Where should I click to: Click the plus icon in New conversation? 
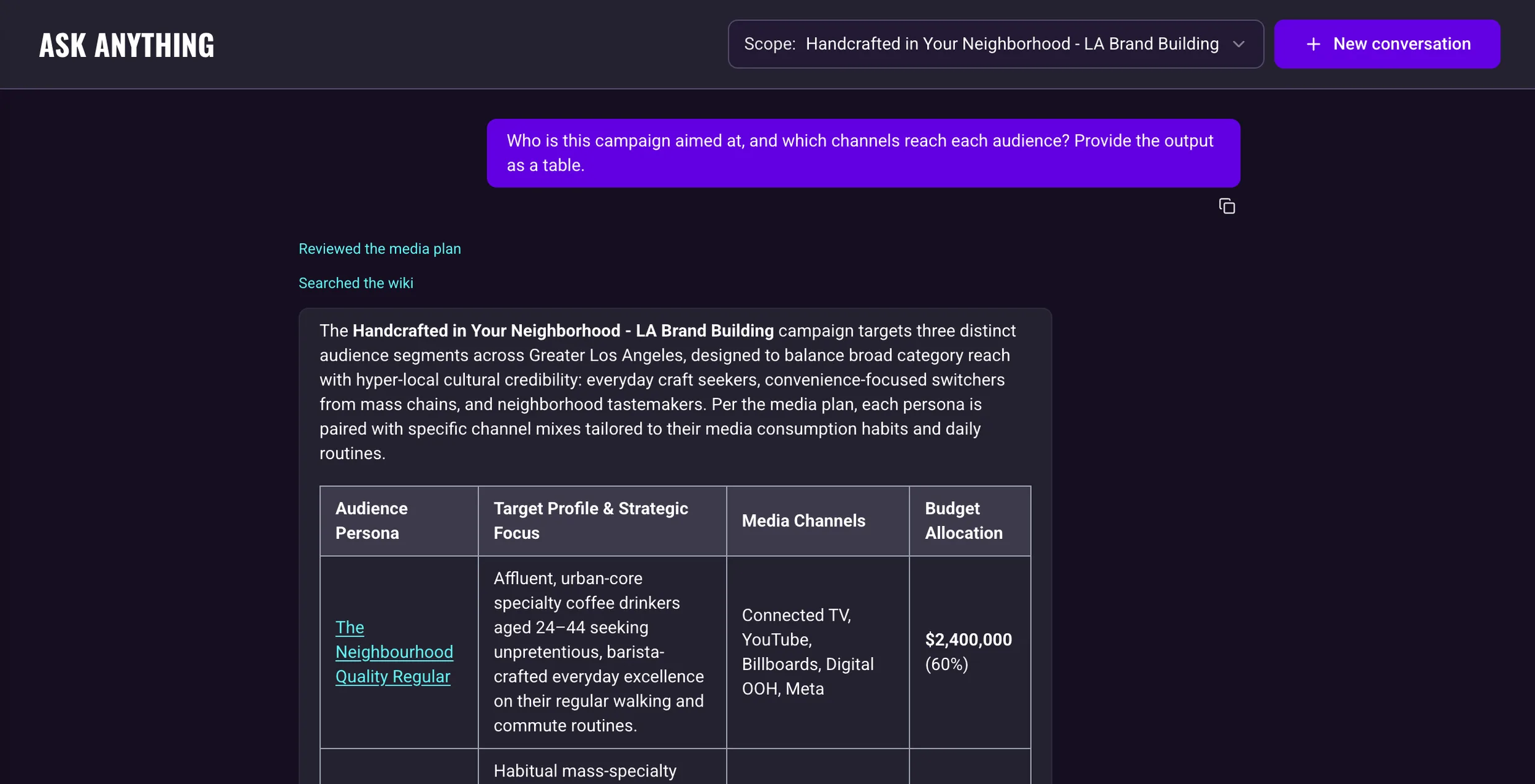coord(1313,44)
